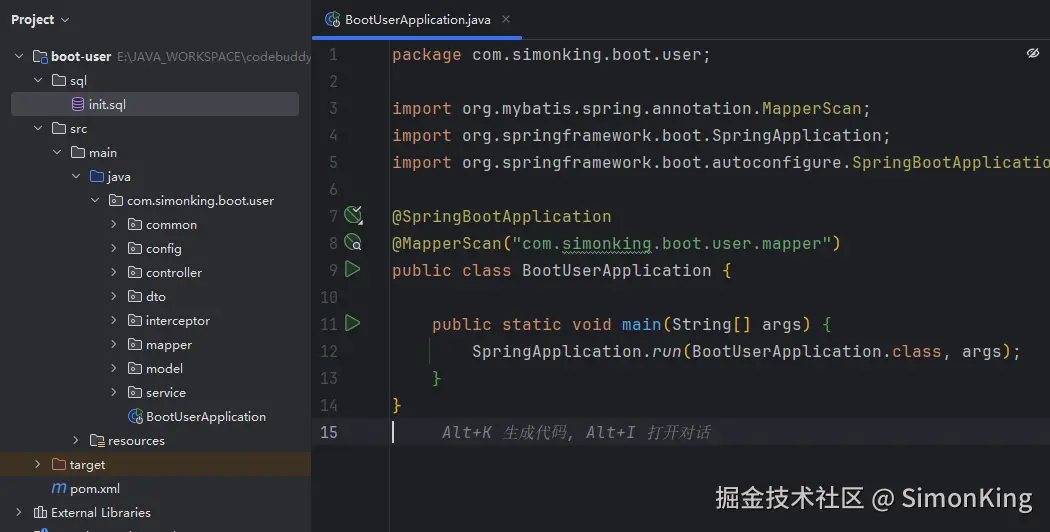The height and width of the screenshot is (532, 1050).
Task: Select the service package folder
Action: coord(165,392)
